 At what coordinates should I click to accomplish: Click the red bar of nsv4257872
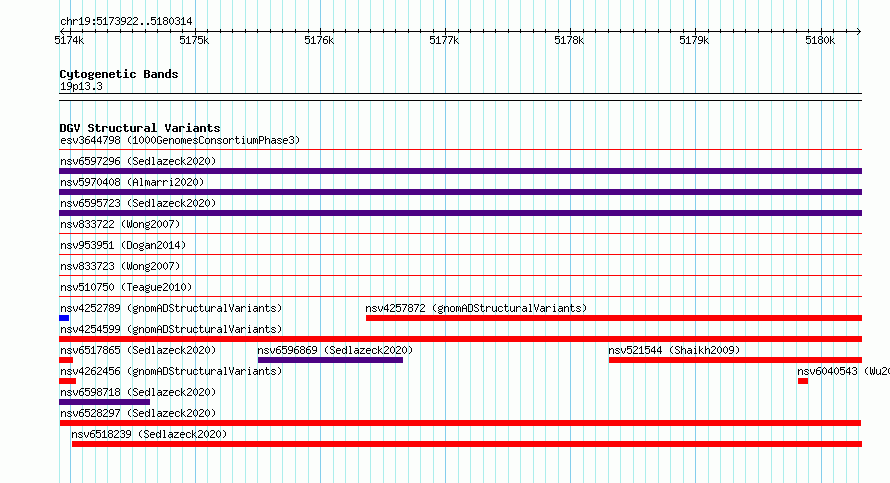pyautogui.click(x=614, y=318)
